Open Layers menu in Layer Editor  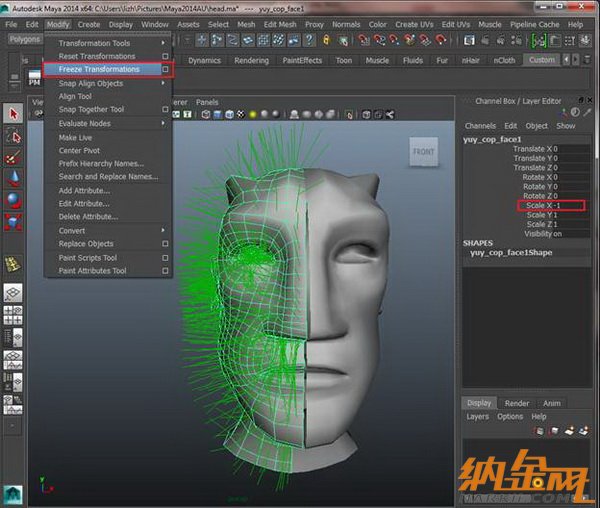(x=478, y=416)
